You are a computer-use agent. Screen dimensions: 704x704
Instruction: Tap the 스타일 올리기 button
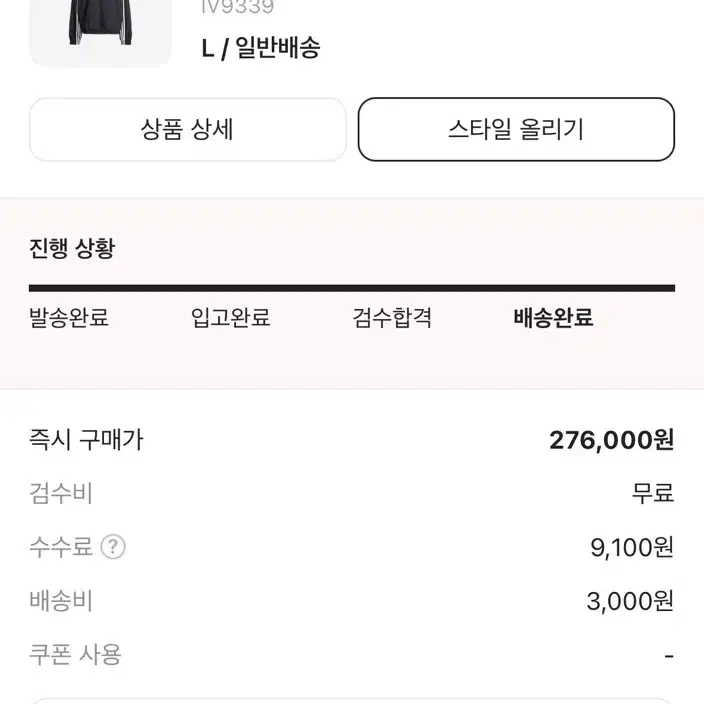click(x=516, y=129)
